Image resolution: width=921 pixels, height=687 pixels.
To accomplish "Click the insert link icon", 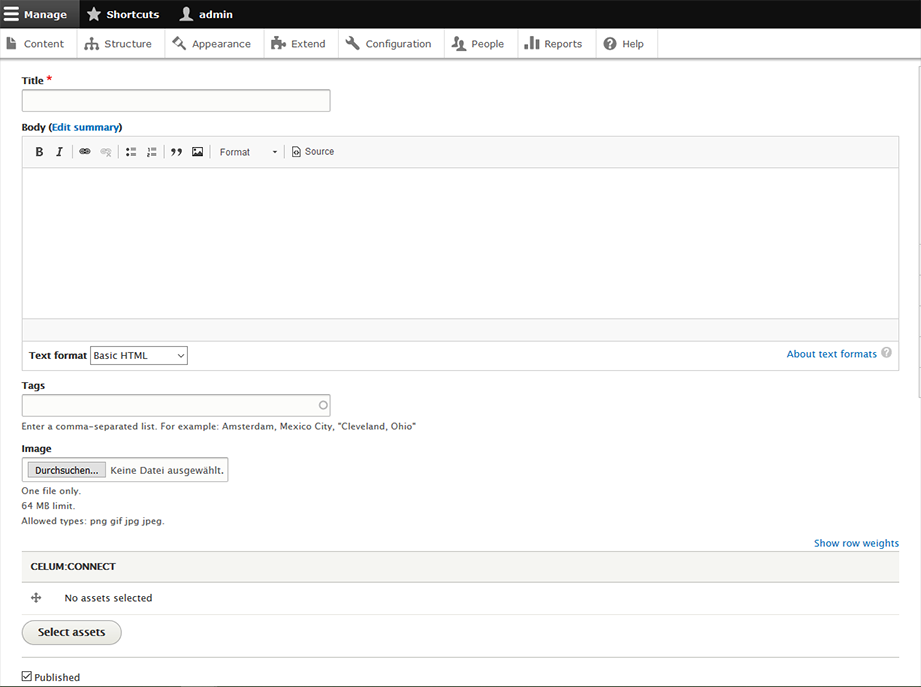I will pos(85,152).
